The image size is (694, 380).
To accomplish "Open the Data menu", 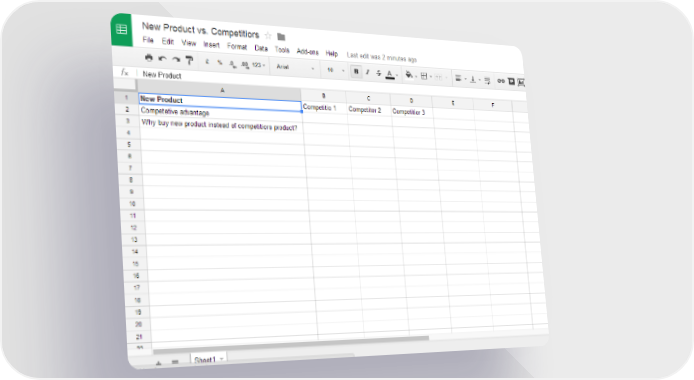I will (261, 48).
